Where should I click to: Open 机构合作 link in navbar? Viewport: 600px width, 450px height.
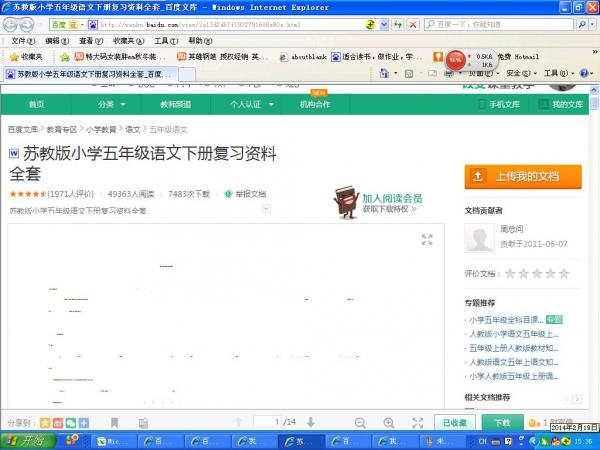(315, 104)
